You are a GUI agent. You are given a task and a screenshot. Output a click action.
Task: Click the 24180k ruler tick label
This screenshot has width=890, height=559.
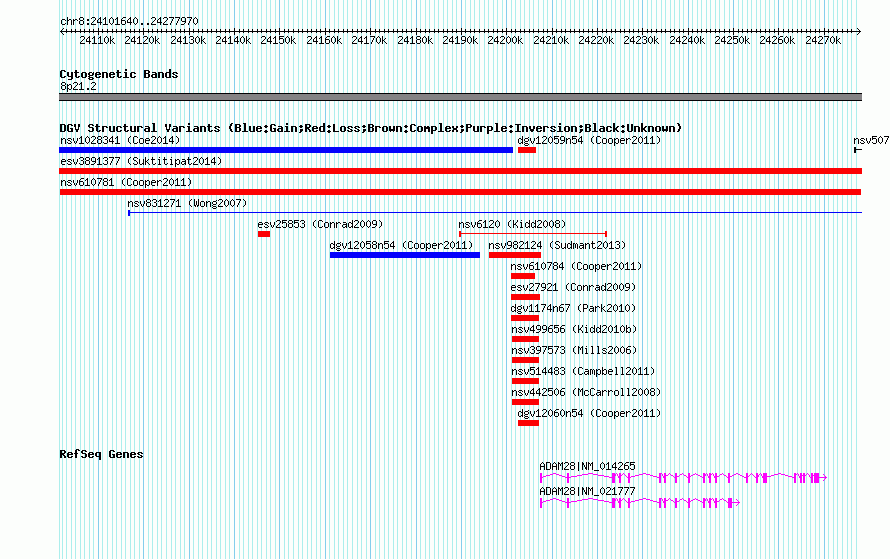(415, 40)
